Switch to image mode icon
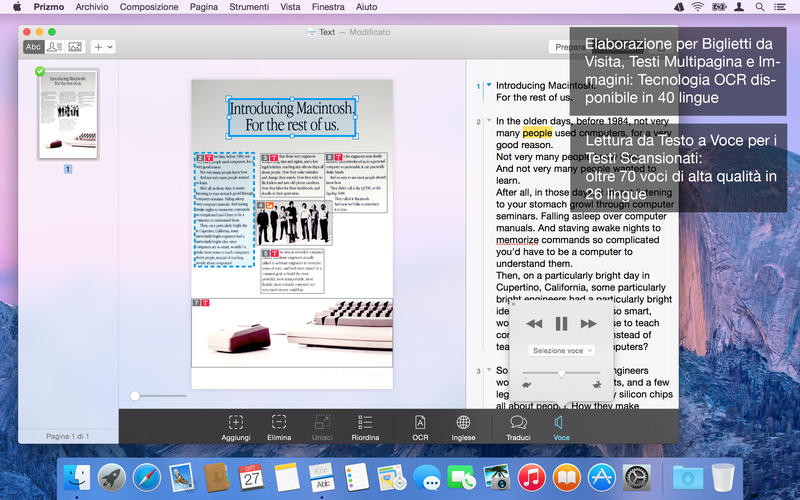 coord(75,47)
